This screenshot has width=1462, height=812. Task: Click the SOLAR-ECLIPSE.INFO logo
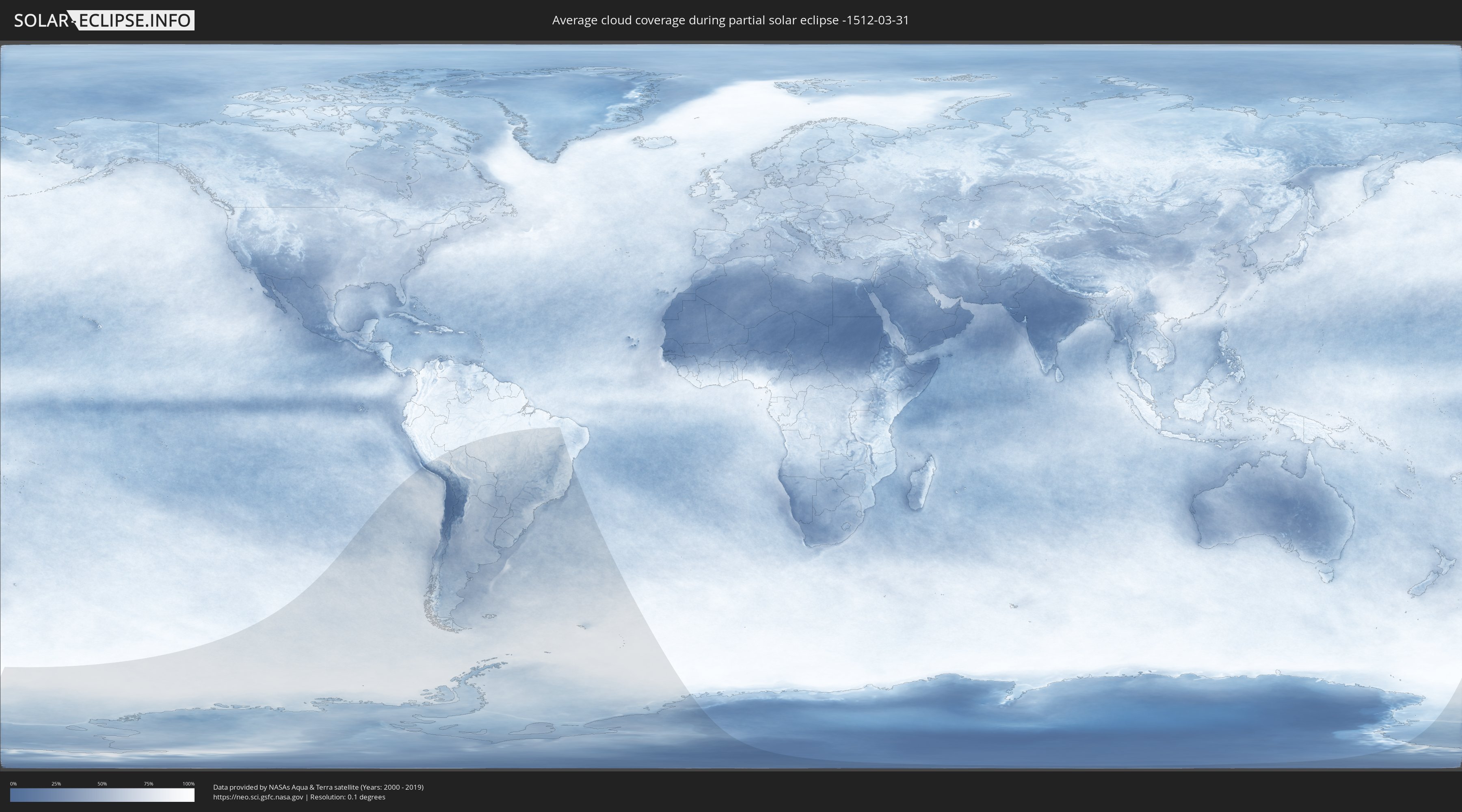(x=104, y=20)
